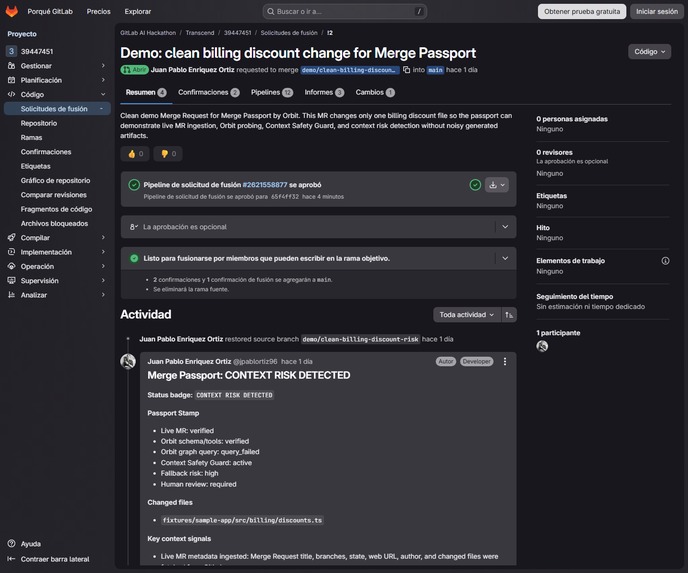Click Elementos de trabajo info icon

click(x=665, y=261)
